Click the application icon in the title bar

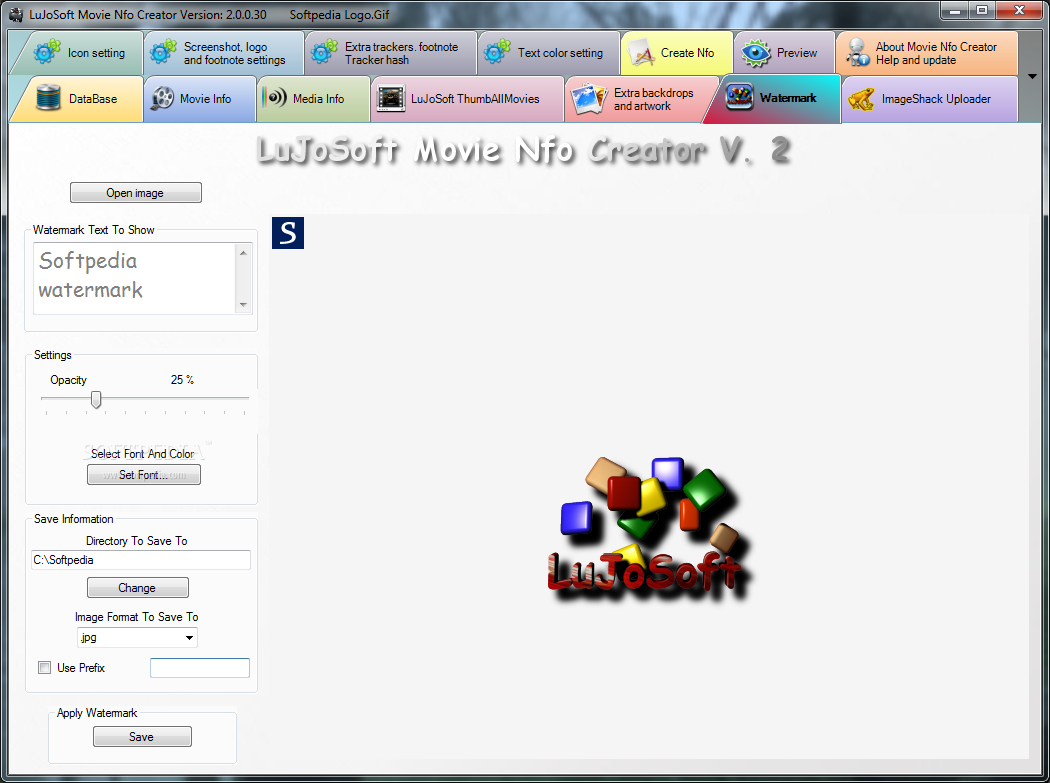[x=16, y=14]
